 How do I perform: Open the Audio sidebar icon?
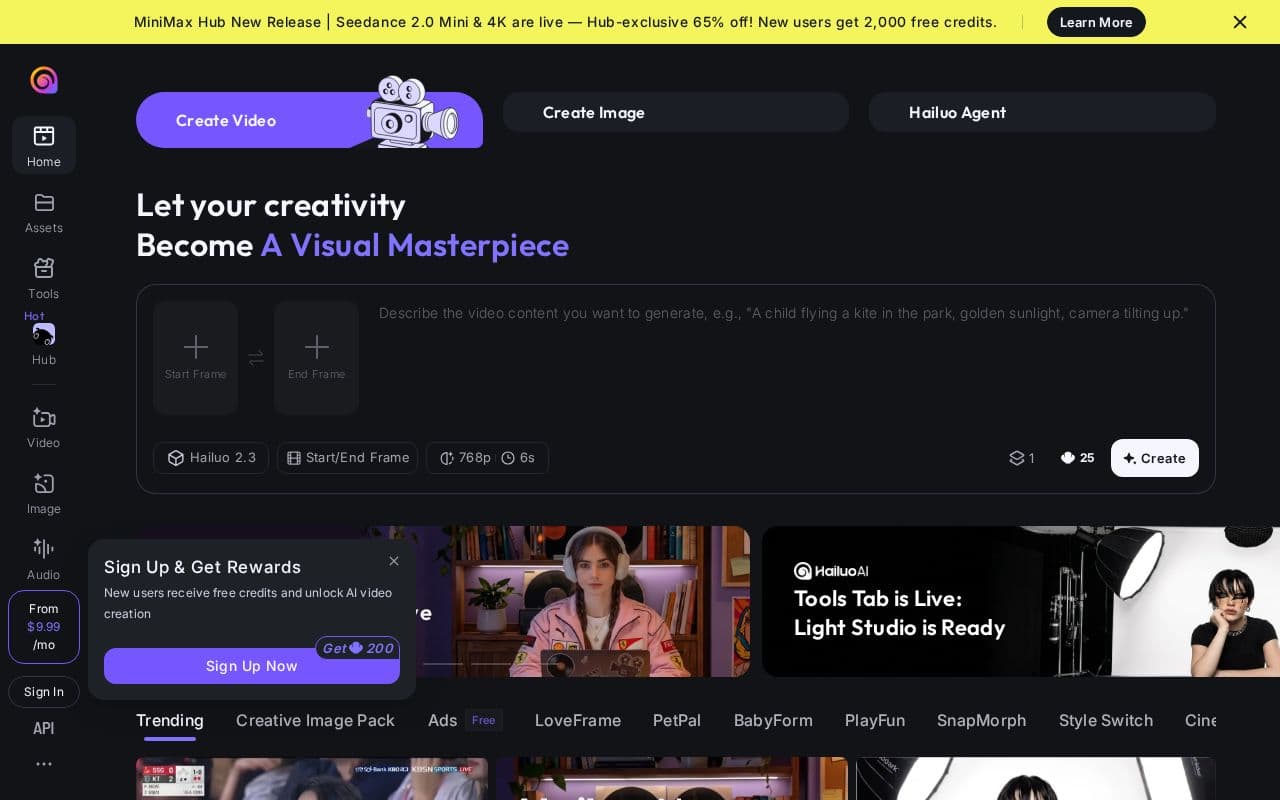tap(43, 548)
